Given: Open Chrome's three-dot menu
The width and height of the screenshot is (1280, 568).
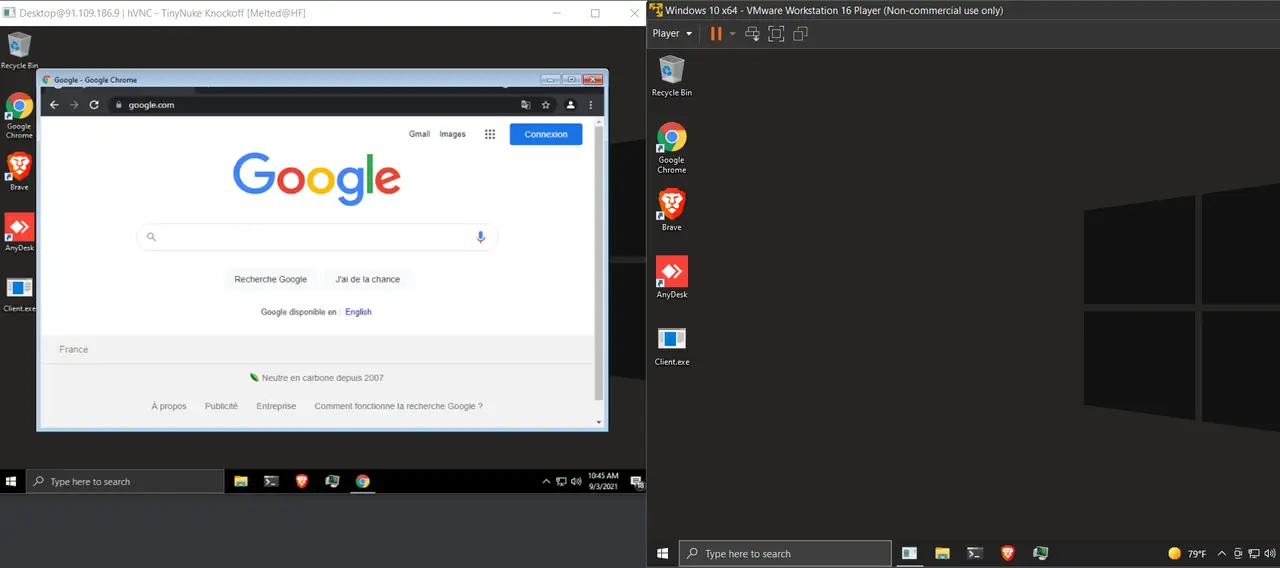Looking at the screenshot, I should pos(591,105).
